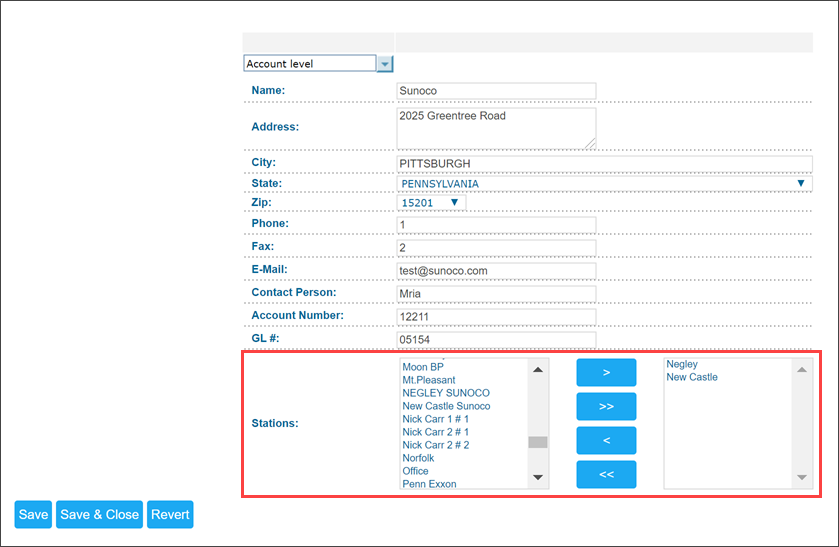Click up arrow of assigned stations scrollbar
The height and width of the screenshot is (547, 839).
(x=802, y=369)
